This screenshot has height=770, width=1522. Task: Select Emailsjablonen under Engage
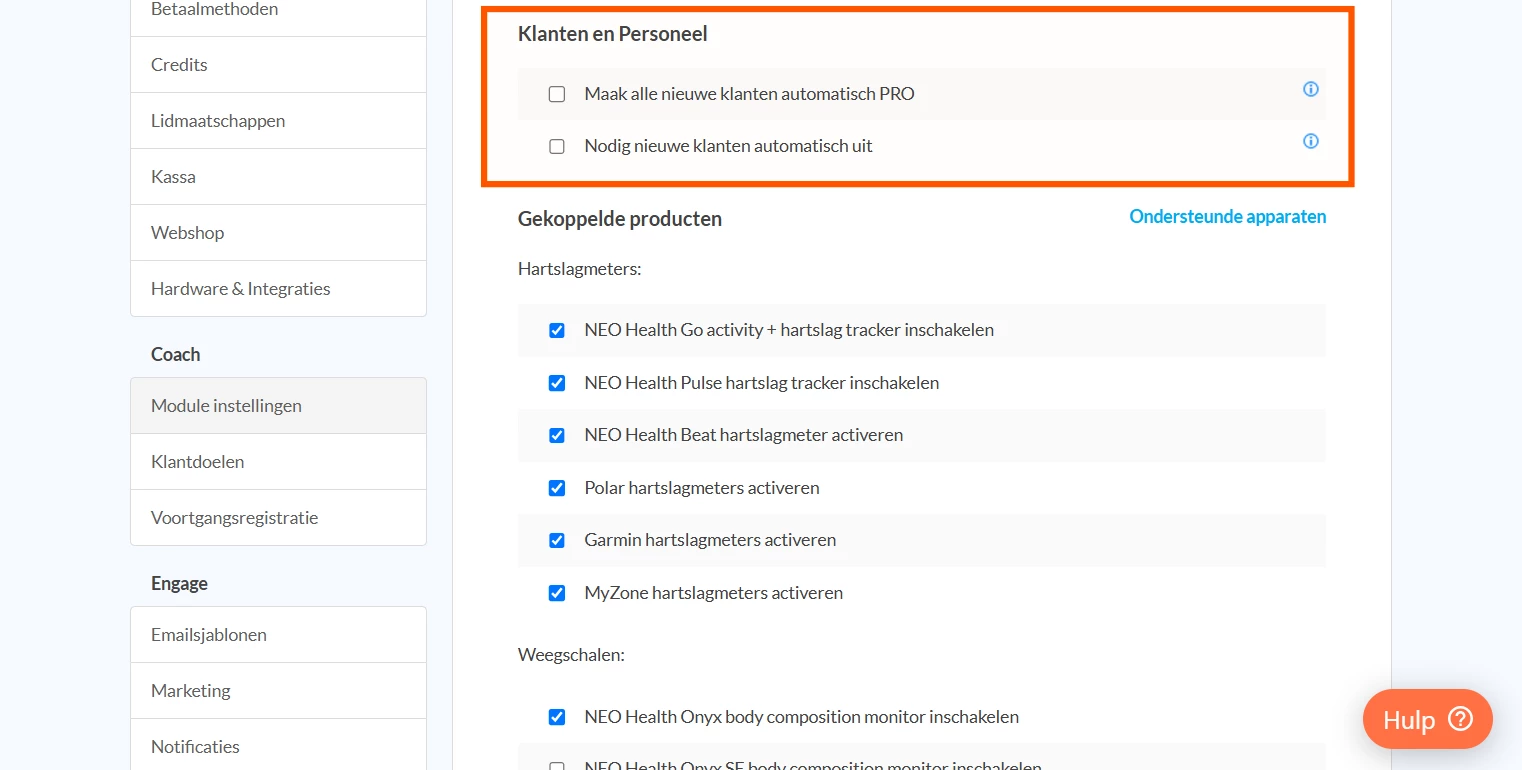208,635
